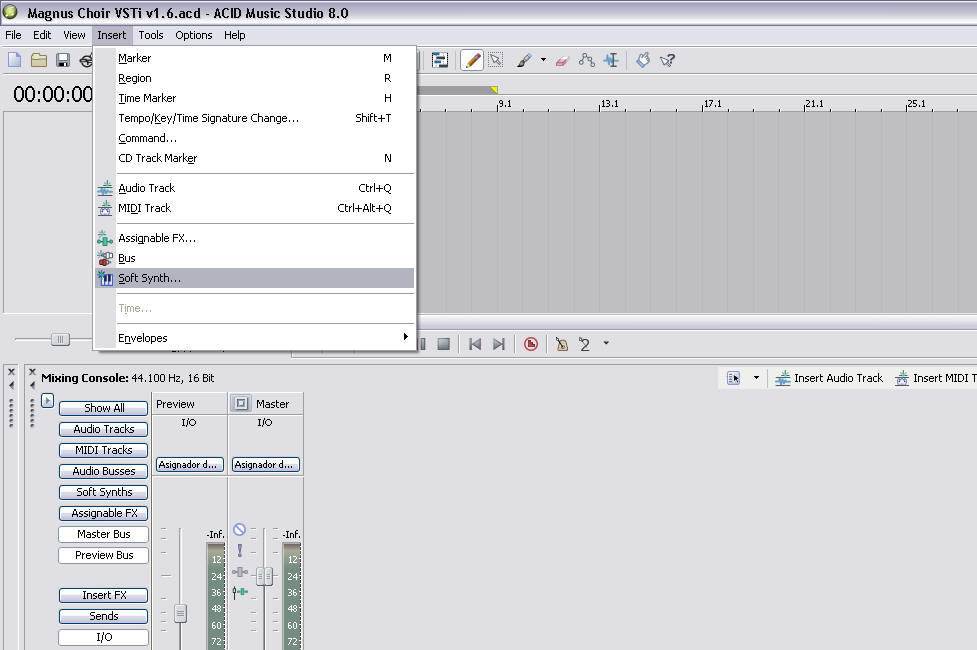Open the Master channel output device dropdown
The image size is (977, 650).
[265, 464]
